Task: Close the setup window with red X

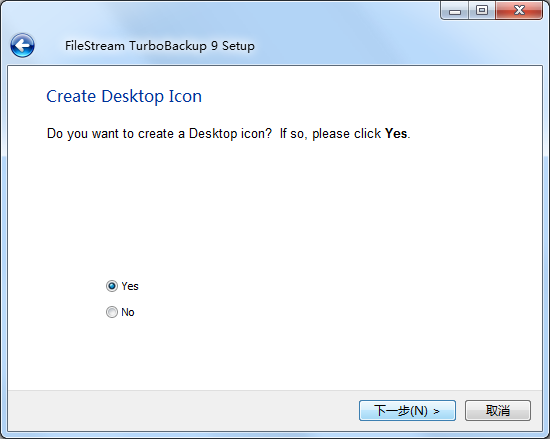Action: tap(519, 11)
